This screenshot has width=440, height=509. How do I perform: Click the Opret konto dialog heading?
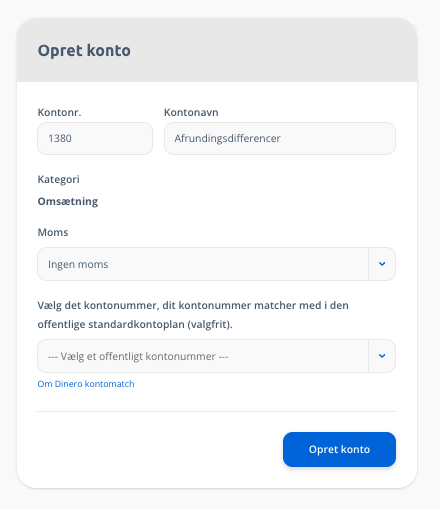pyautogui.click(x=84, y=51)
